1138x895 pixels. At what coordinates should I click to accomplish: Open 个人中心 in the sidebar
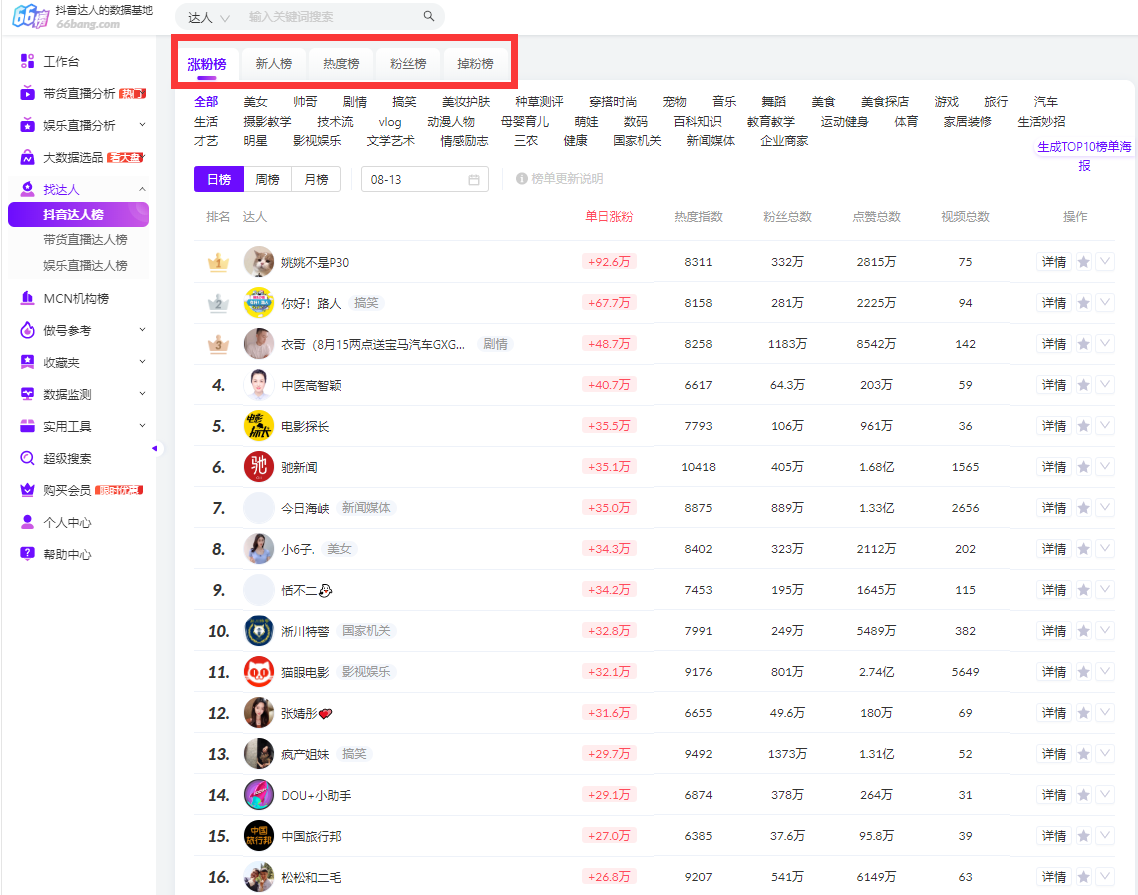[x=67, y=522]
